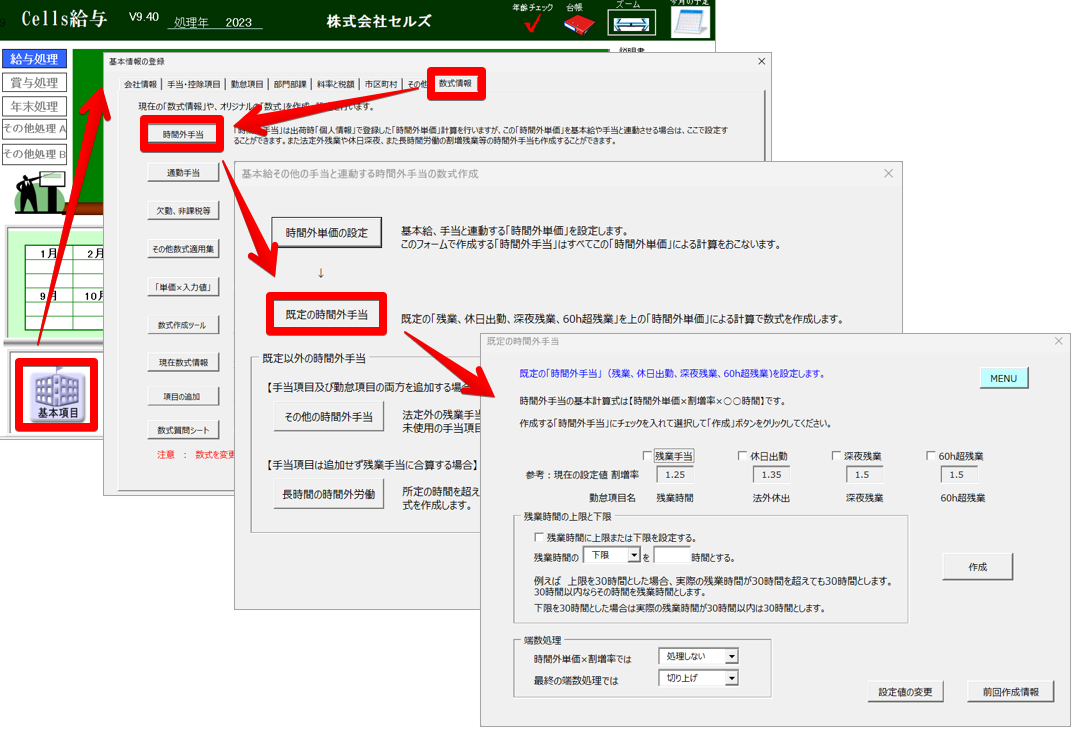
Task: Click the 前回作成情報 button
Action: [1011, 692]
